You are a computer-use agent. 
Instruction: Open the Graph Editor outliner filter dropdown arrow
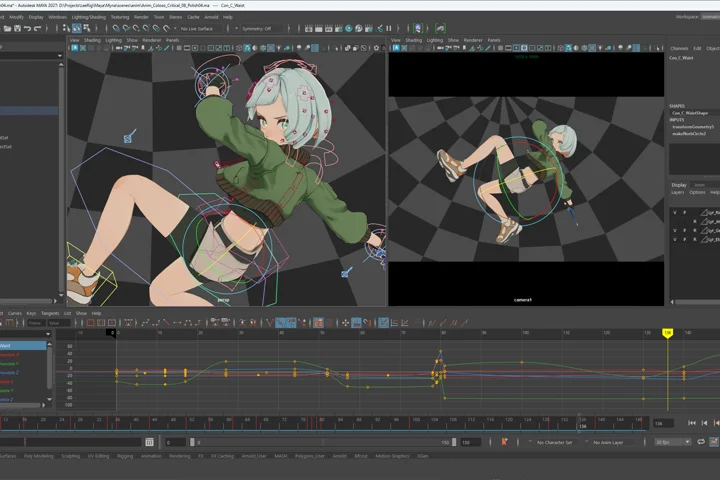click(x=48, y=334)
